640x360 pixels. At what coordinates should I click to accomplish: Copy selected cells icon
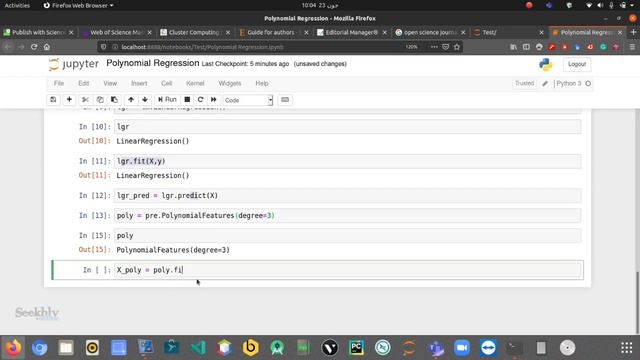pyautogui.click(x=100, y=100)
